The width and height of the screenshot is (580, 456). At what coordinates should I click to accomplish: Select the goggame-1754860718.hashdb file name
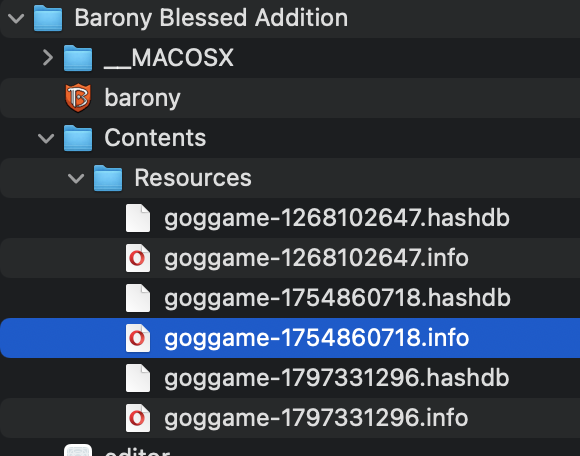pos(337,298)
